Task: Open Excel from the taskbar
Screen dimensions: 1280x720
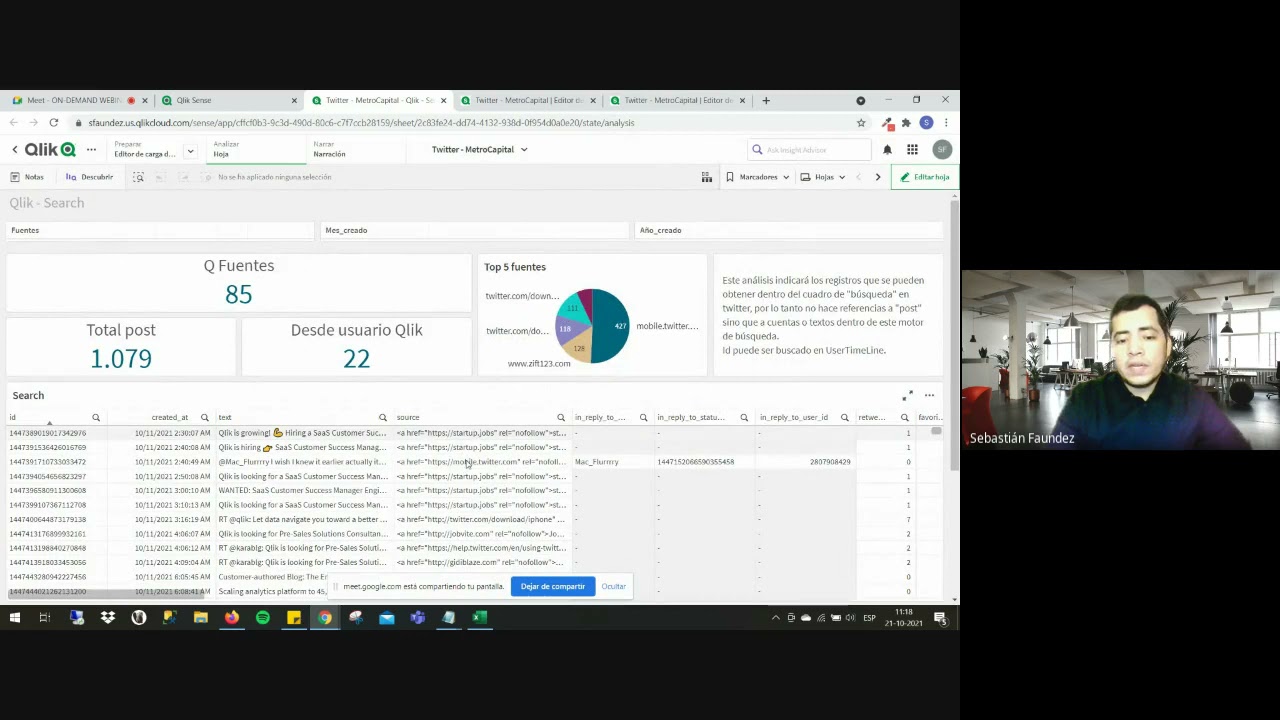Action: pos(480,618)
